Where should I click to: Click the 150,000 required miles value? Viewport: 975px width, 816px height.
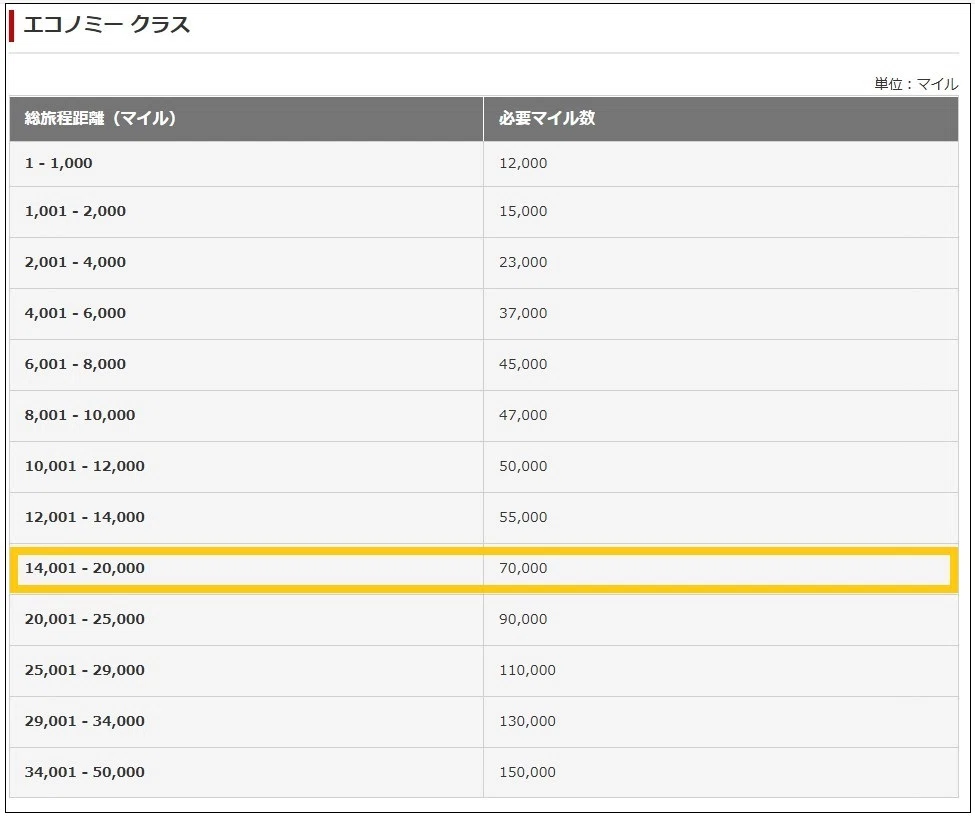(x=527, y=772)
